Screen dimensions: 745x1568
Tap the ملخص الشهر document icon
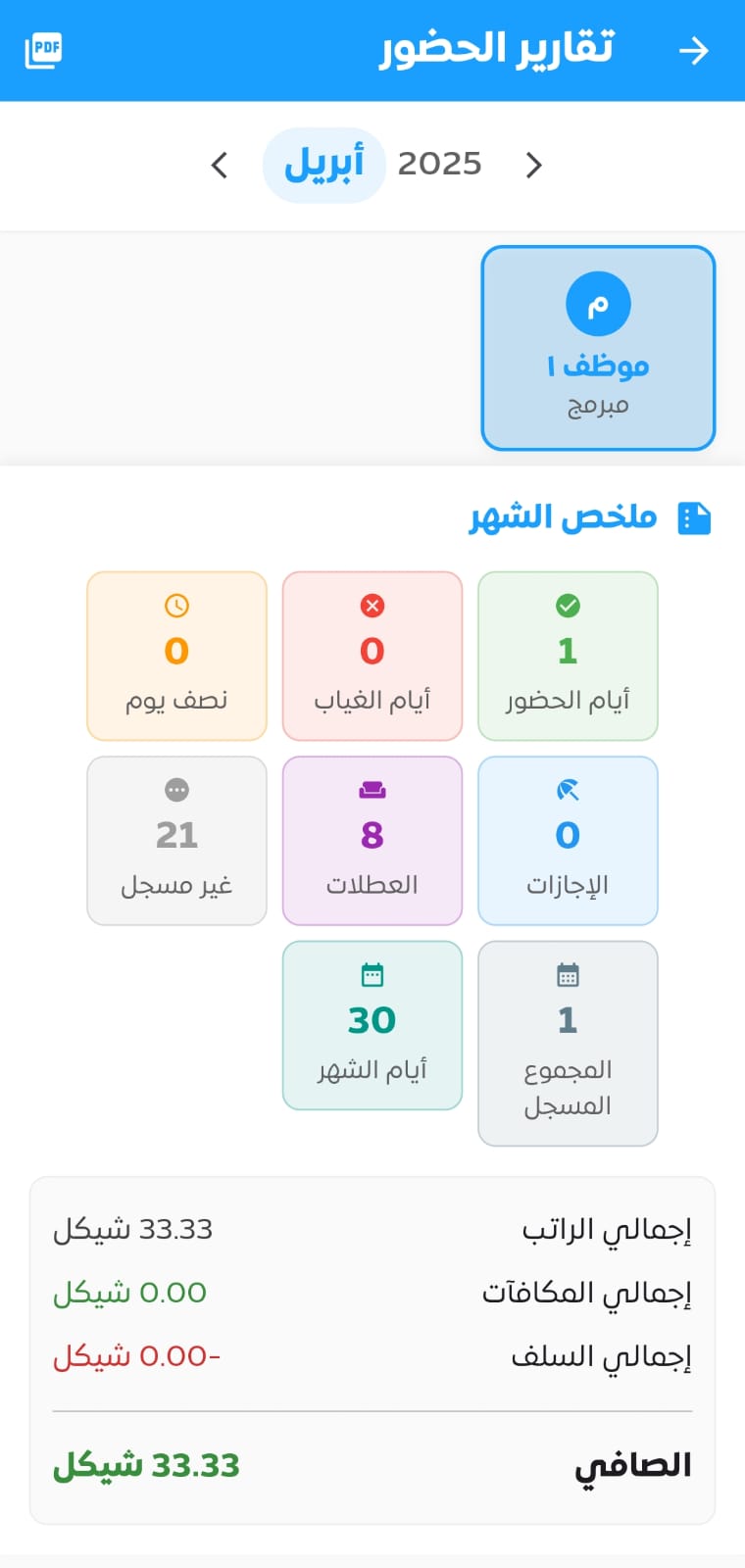pyautogui.click(x=694, y=517)
